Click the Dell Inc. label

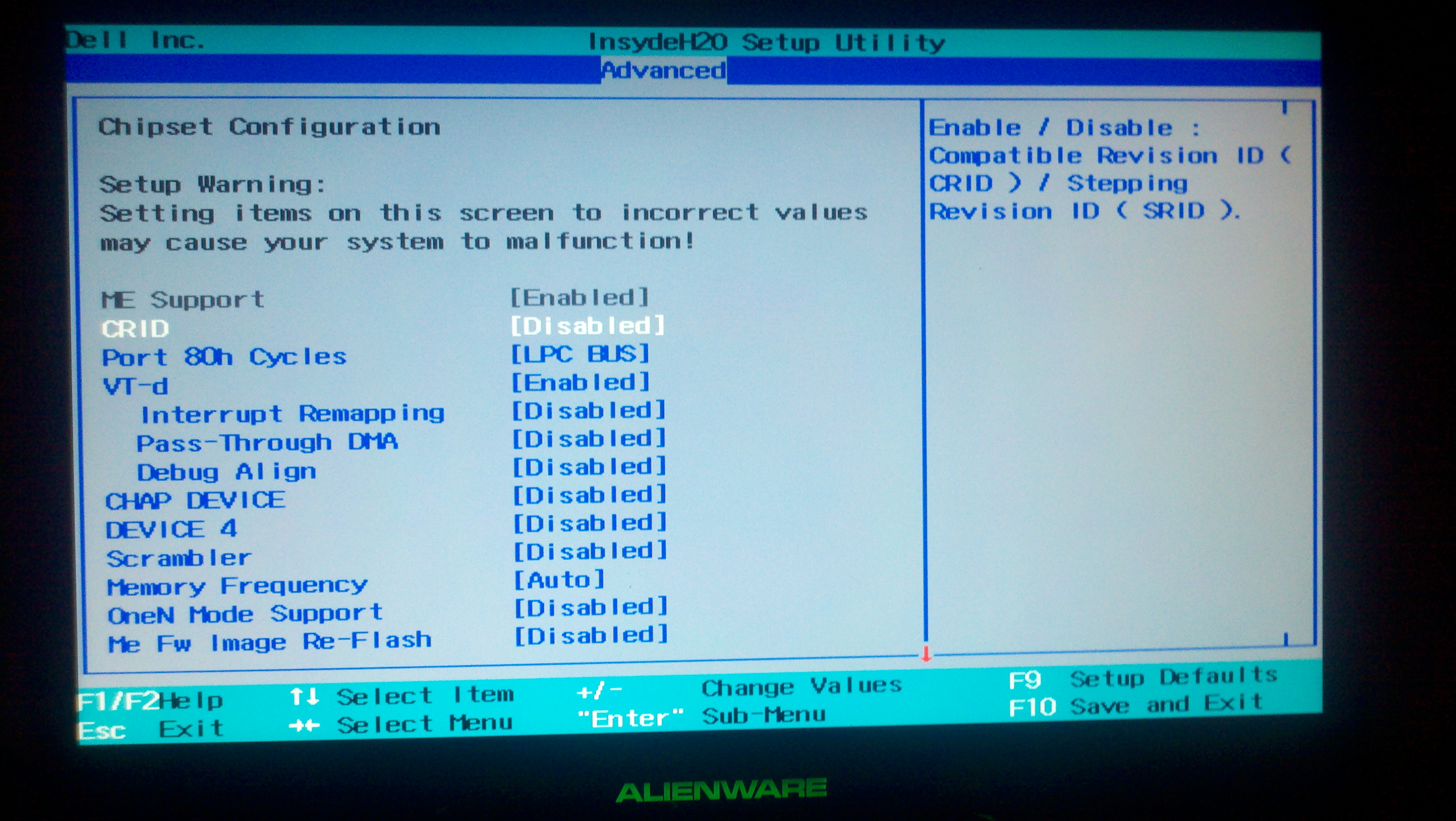click(135, 40)
